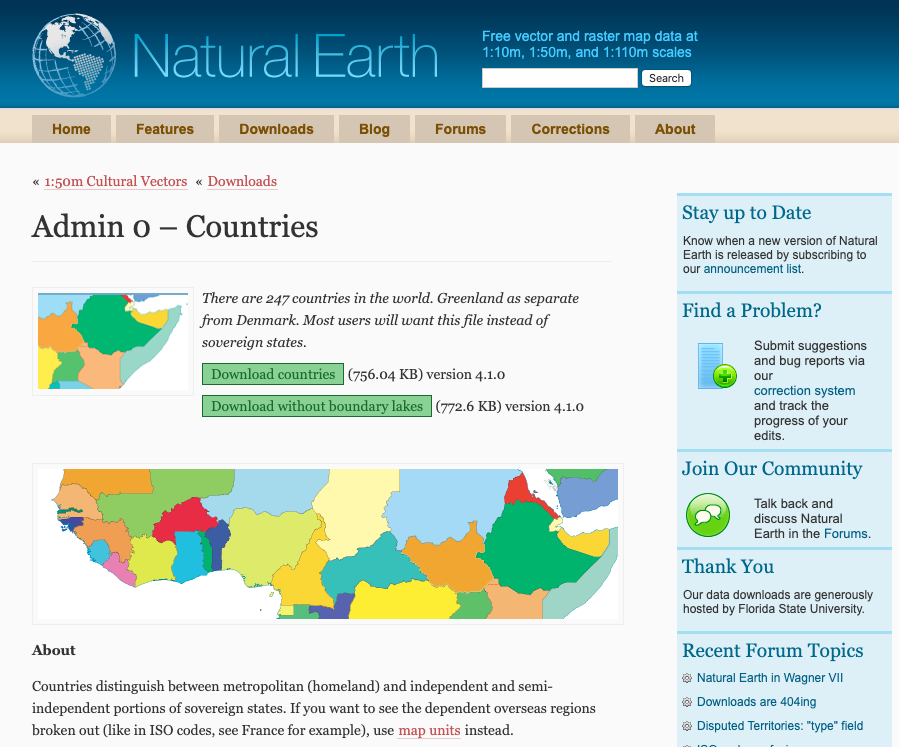Click the bold About subheading
This screenshot has width=899, height=747.
pos(54,650)
